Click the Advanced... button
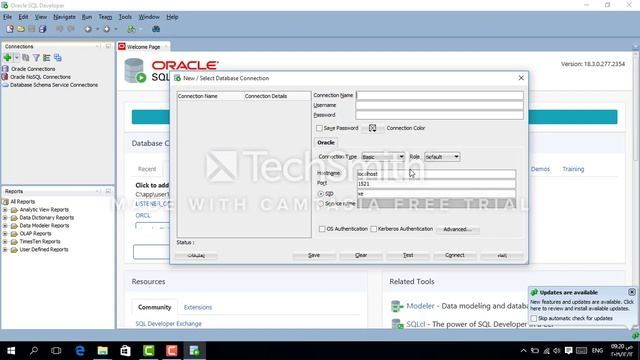The height and width of the screenshot is (360, 640). [457, 229]
